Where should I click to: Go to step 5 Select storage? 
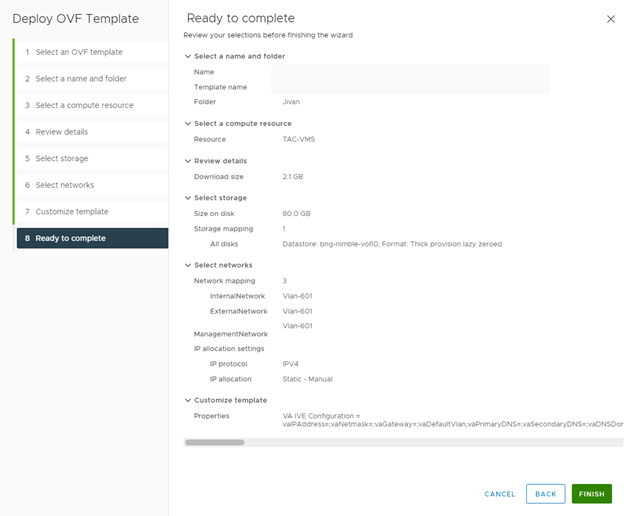pyautogui.click(x=92, y=159)
